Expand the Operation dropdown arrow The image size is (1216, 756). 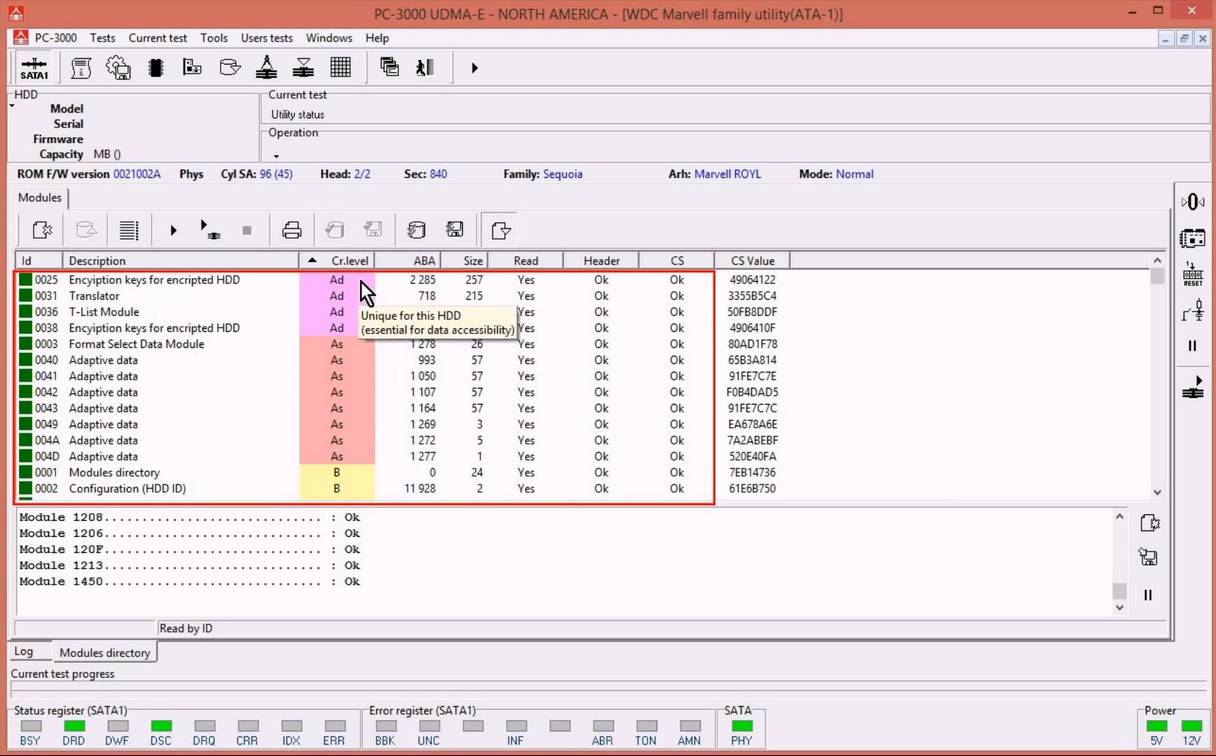pyautogui.click(x=276, y=156)
